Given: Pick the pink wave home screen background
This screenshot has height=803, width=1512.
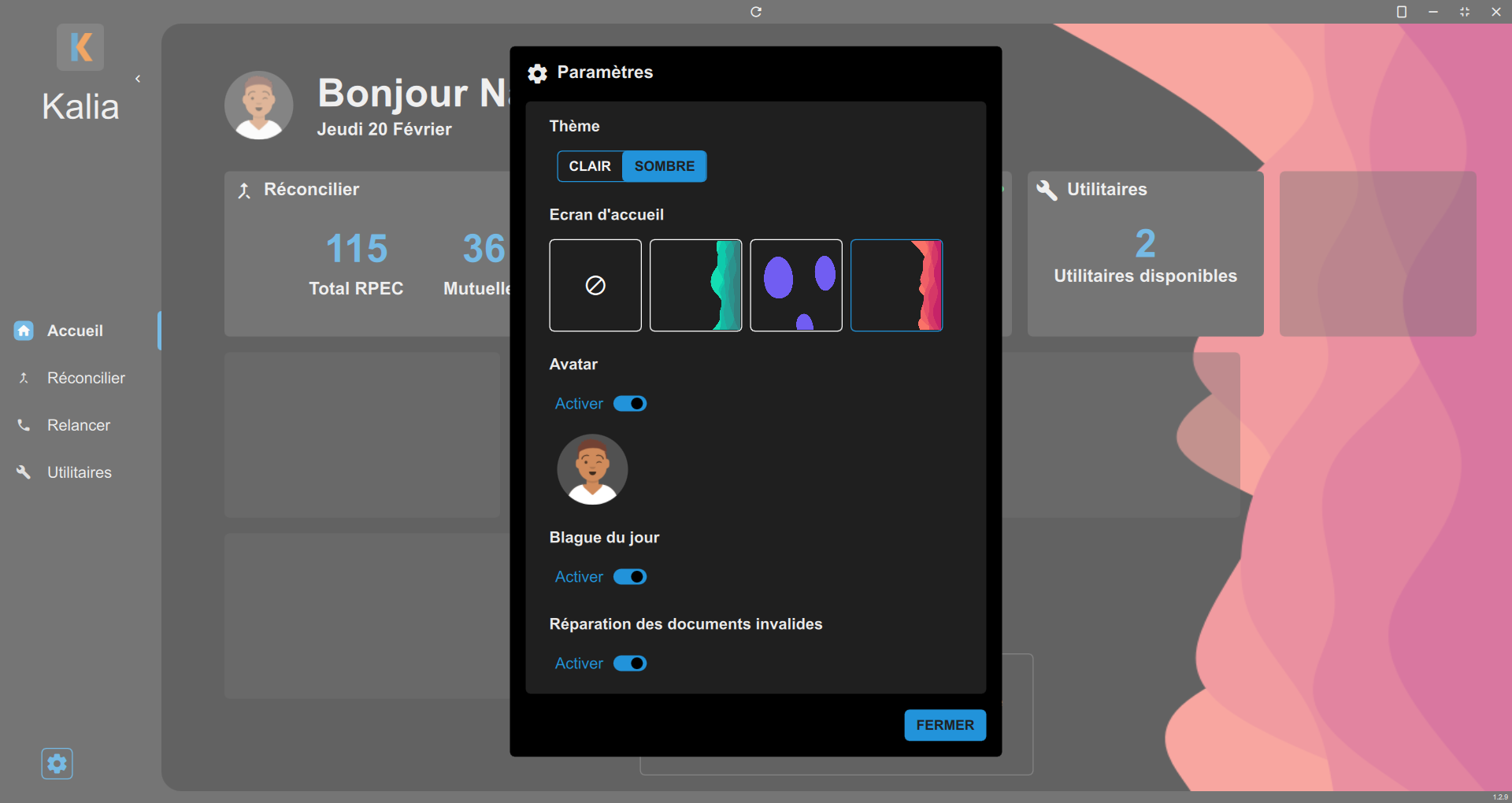Looking at the screenshot, I should point(896,286).
